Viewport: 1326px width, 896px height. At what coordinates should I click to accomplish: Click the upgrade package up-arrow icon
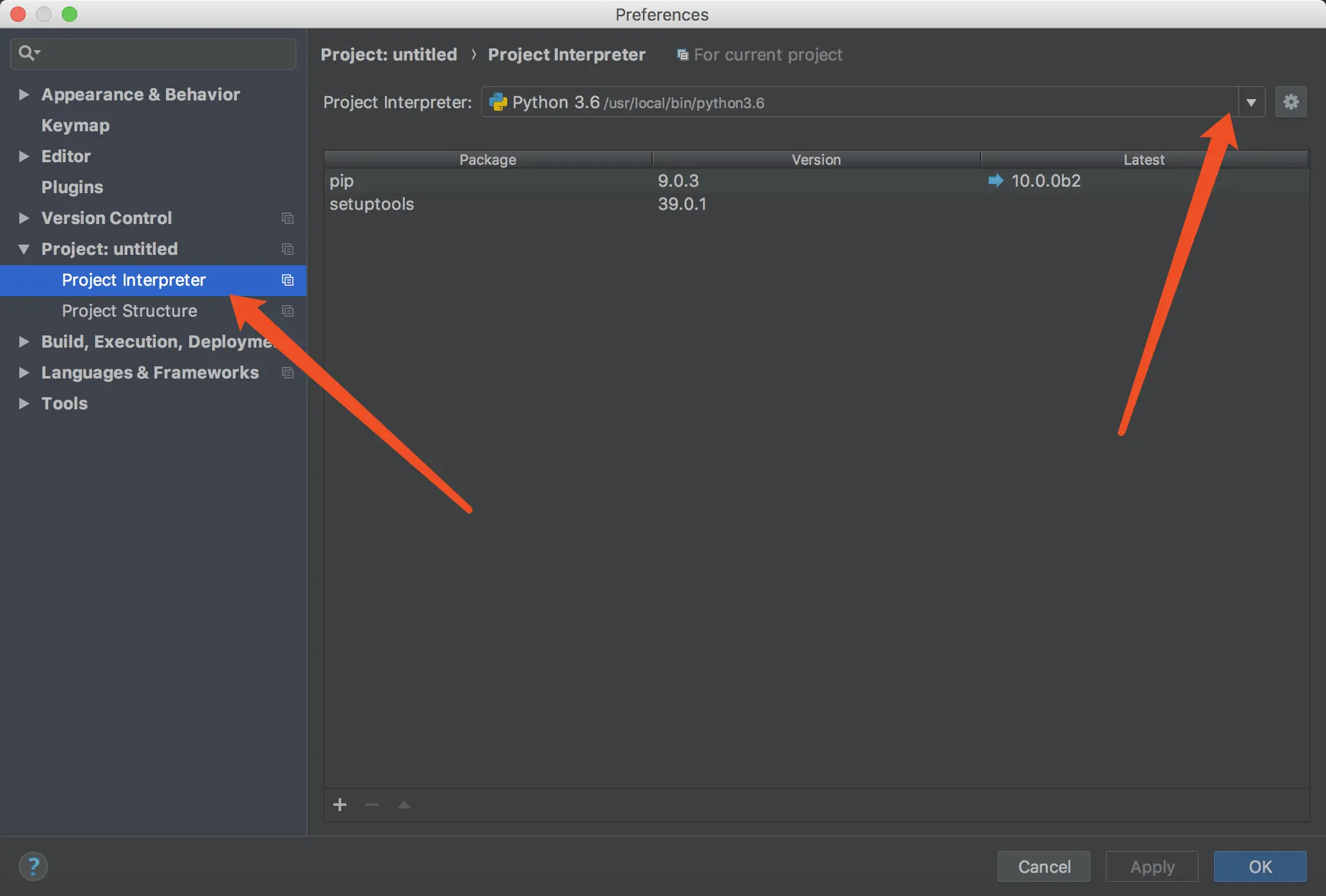point(404,805)
